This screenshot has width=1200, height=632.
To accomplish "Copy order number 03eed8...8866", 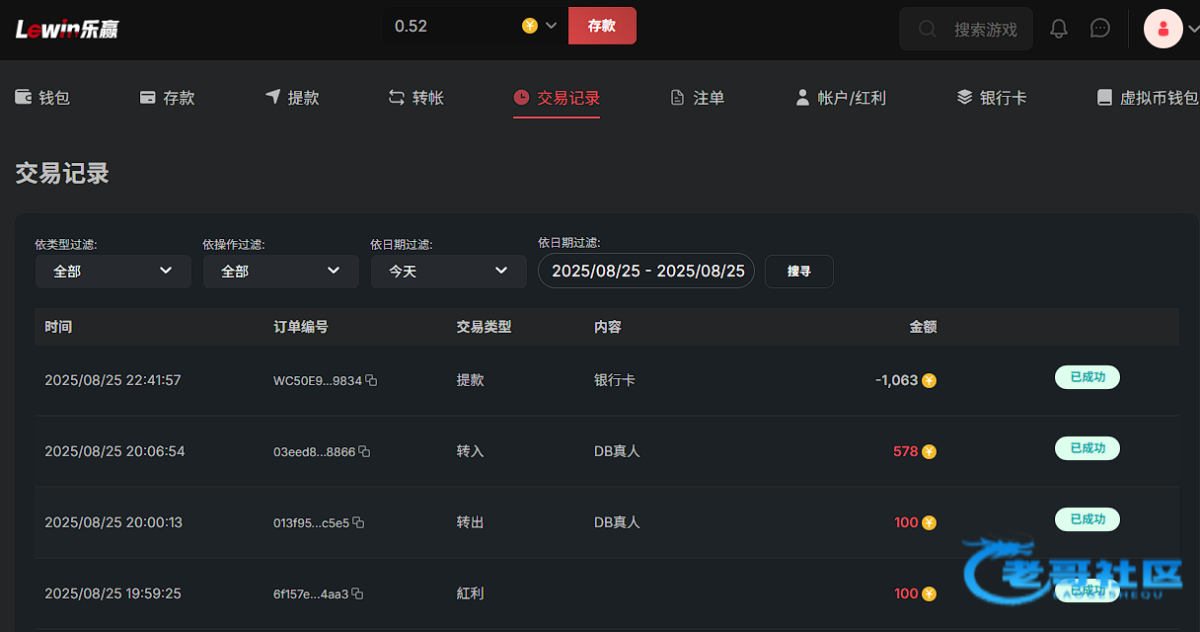I will click(x=364, y=452).
